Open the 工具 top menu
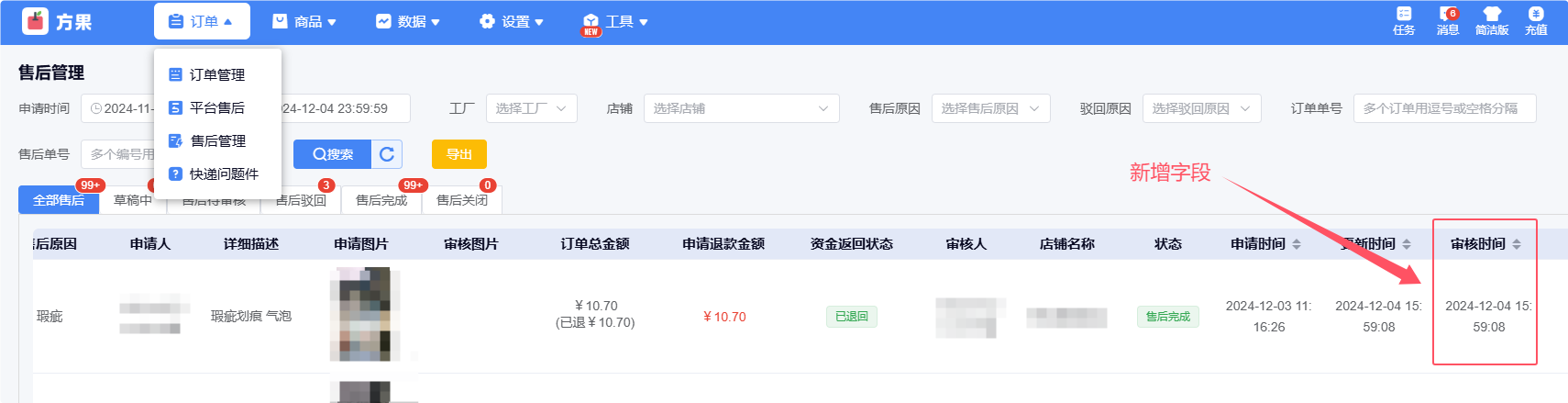The height and width of the screenshot is (403, 1568). [x=615, y=21]
